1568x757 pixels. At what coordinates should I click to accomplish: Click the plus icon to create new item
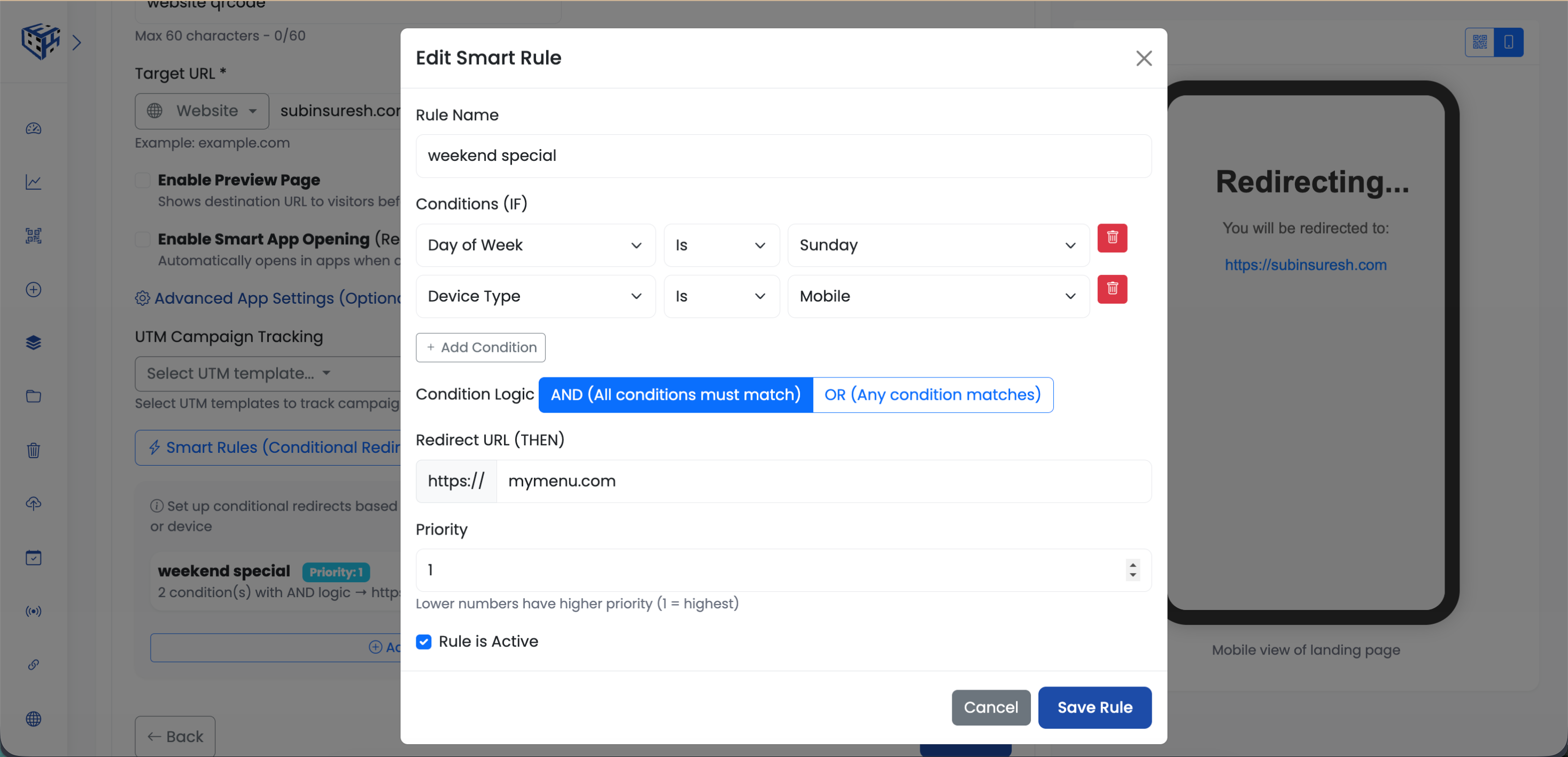[34, 289]
